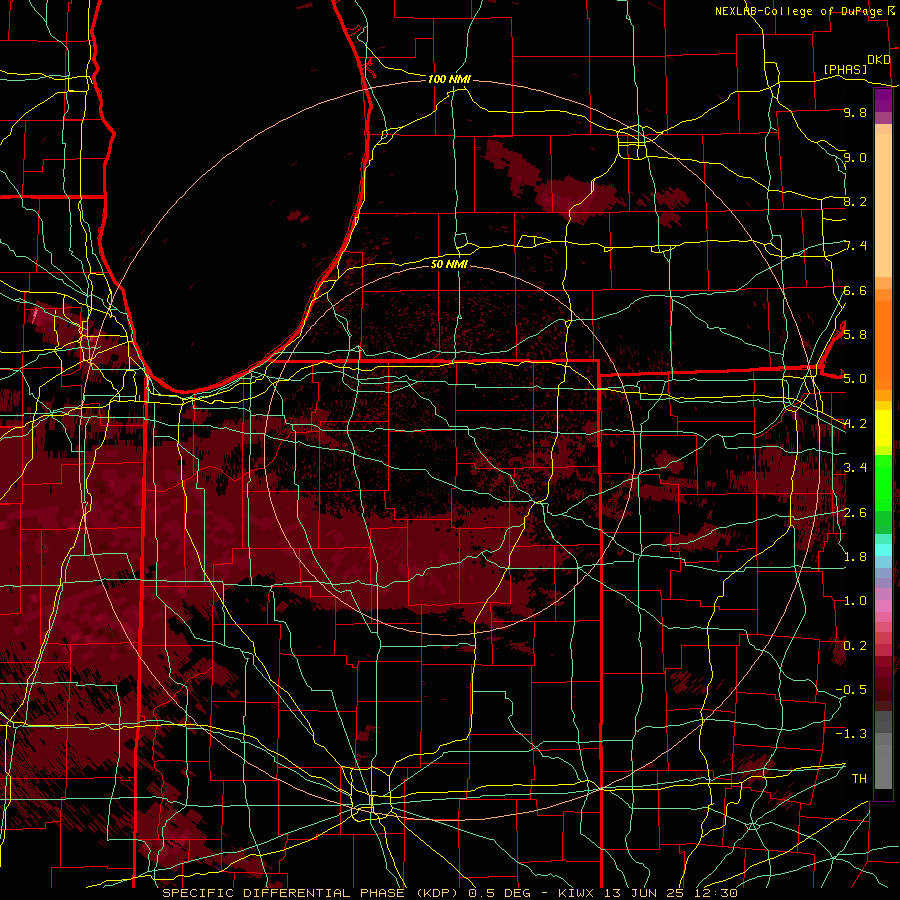Click the DKD label above the color scale

click(x=879, y=60)
